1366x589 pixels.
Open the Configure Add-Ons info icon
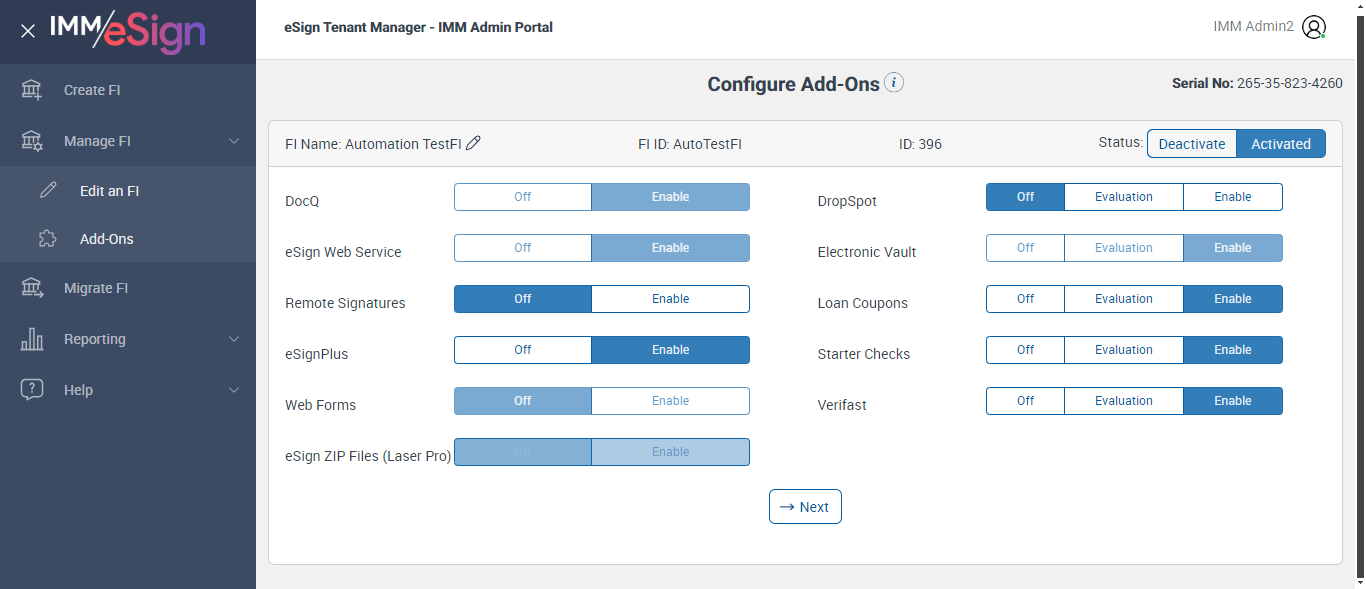[894, 83]
